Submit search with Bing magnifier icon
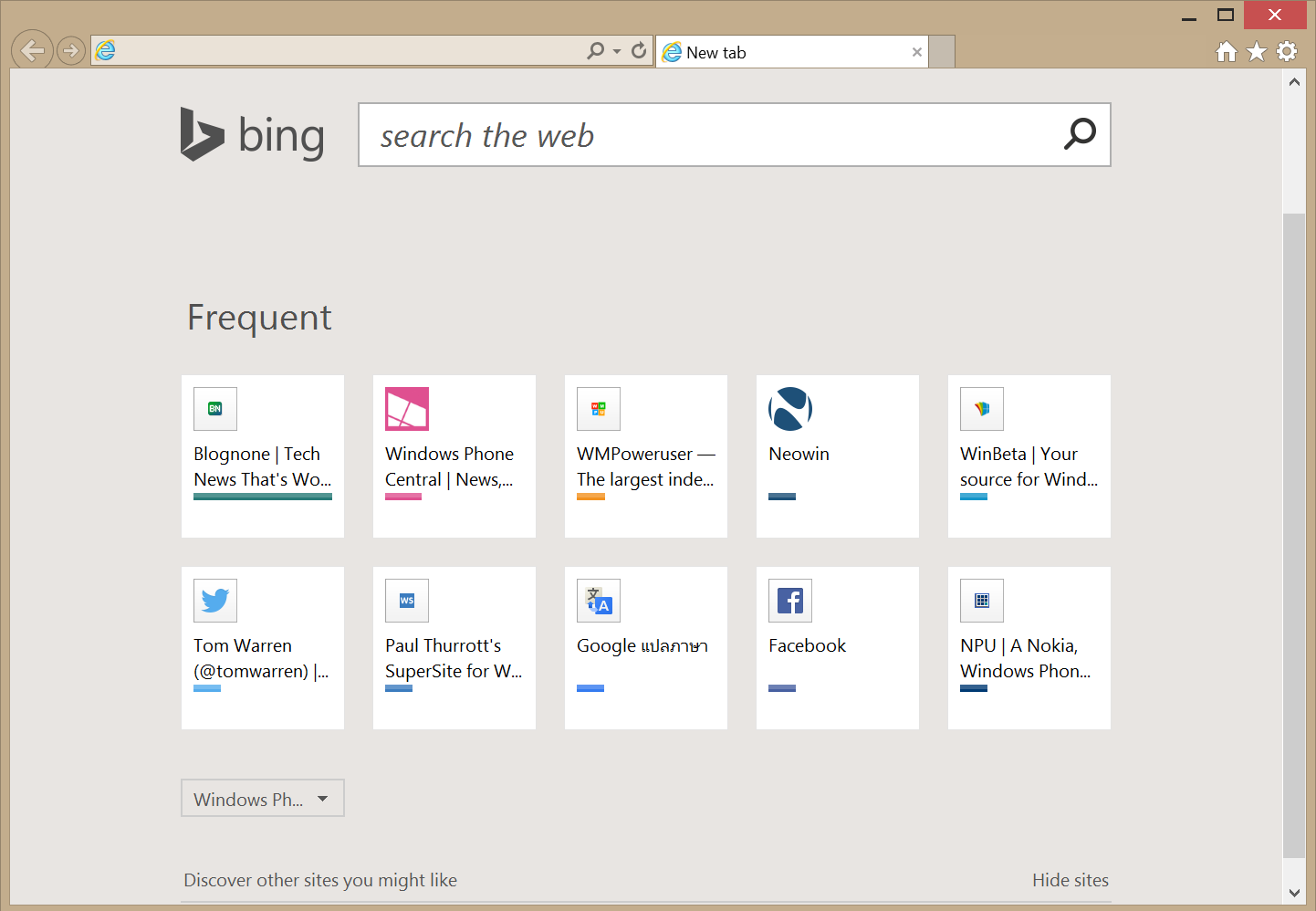The width and height of the screenshot is (1316, 911). pos(1080,134)
